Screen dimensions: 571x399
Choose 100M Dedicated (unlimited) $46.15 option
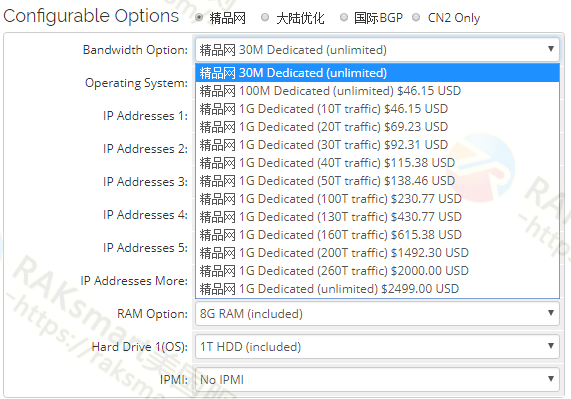[x=377, y=91]
